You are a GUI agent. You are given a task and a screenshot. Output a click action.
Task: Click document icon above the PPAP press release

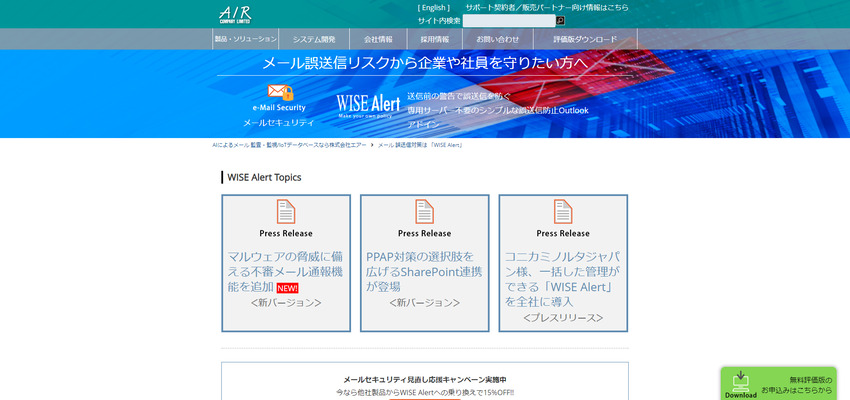[x=424, y=211]
